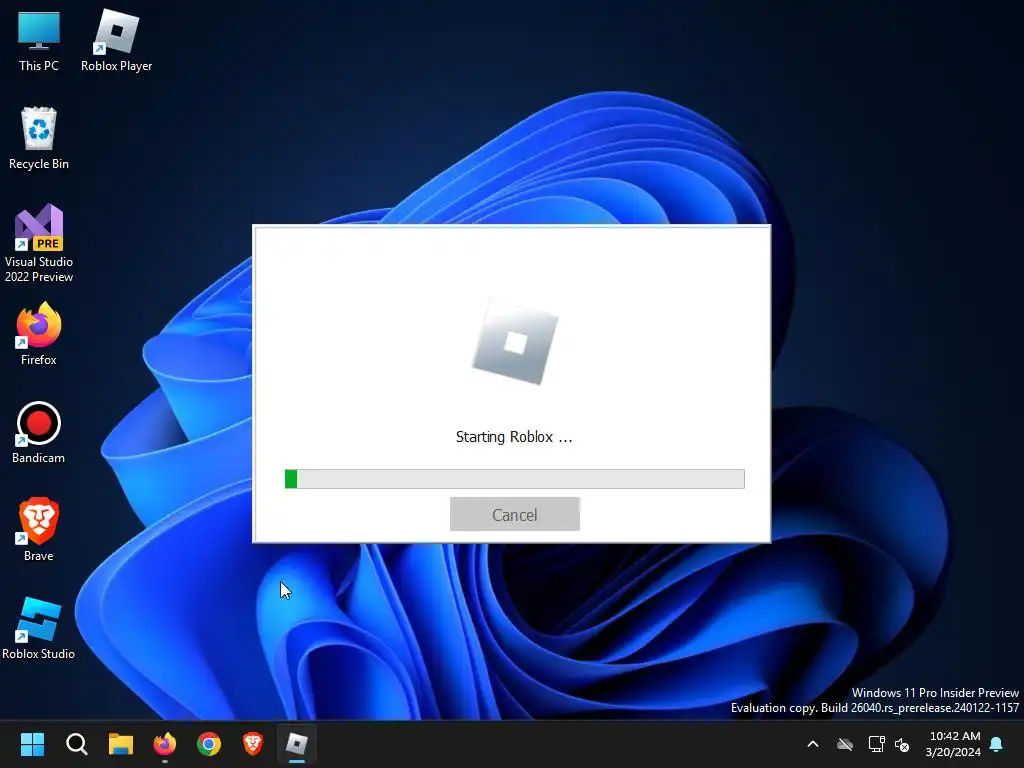Screen dimensions: 1024x768
Task: Open the notifications bell icon
Action: [x=997, y=744]
